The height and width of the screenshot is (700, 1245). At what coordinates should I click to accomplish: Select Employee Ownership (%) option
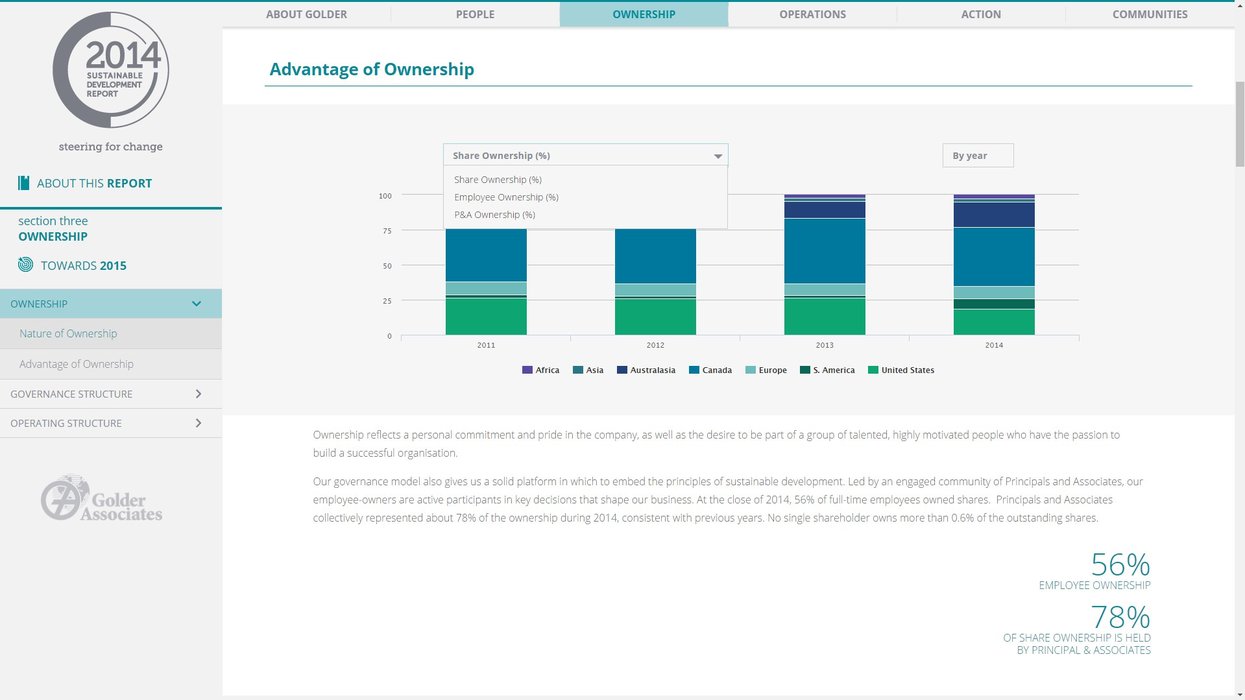pos(506,197)
